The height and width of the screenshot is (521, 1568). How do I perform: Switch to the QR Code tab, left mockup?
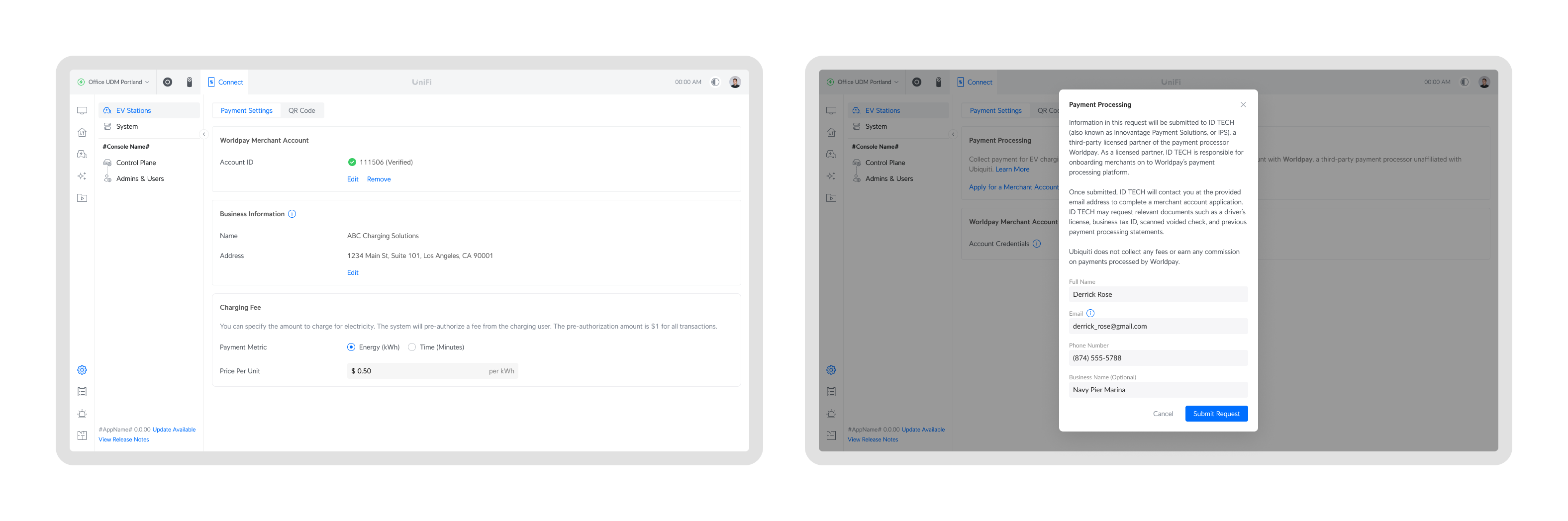(302, 111)
